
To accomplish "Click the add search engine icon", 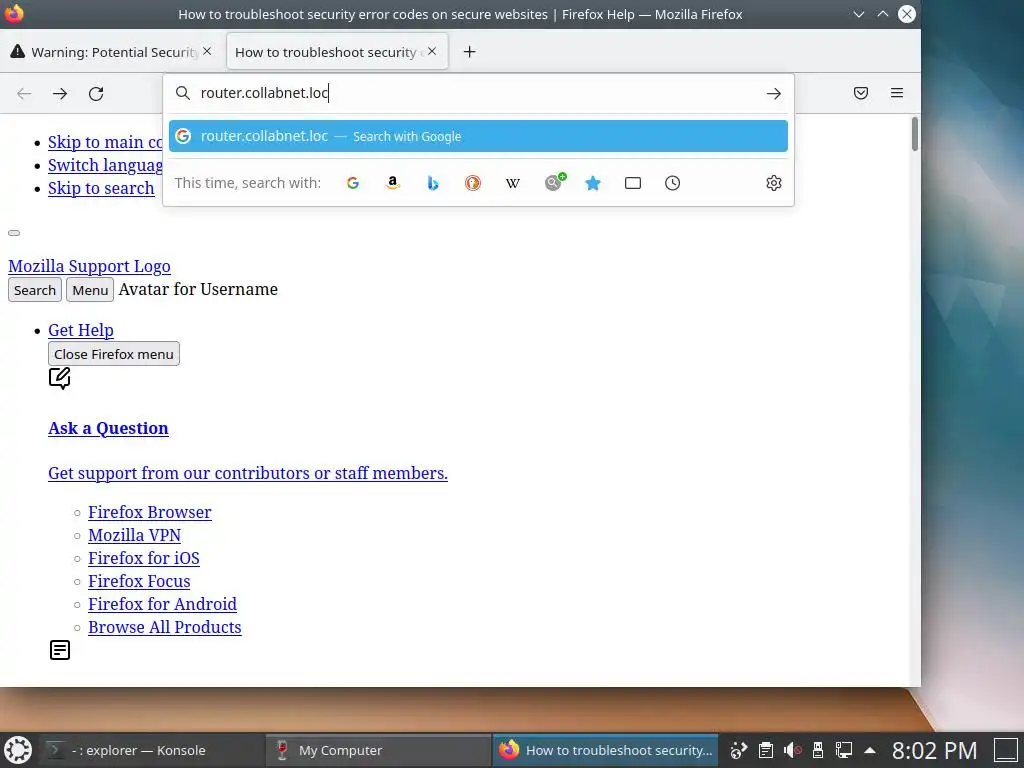I will 555,182.
